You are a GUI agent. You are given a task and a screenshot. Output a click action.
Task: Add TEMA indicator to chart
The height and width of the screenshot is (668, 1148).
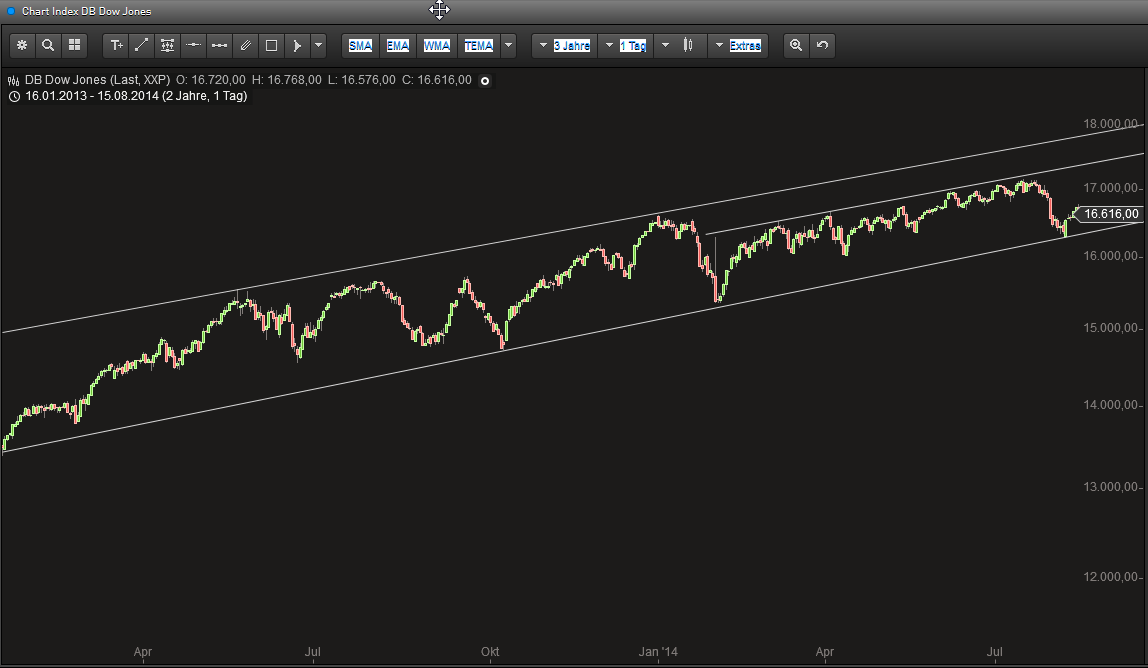pos(478,45)
